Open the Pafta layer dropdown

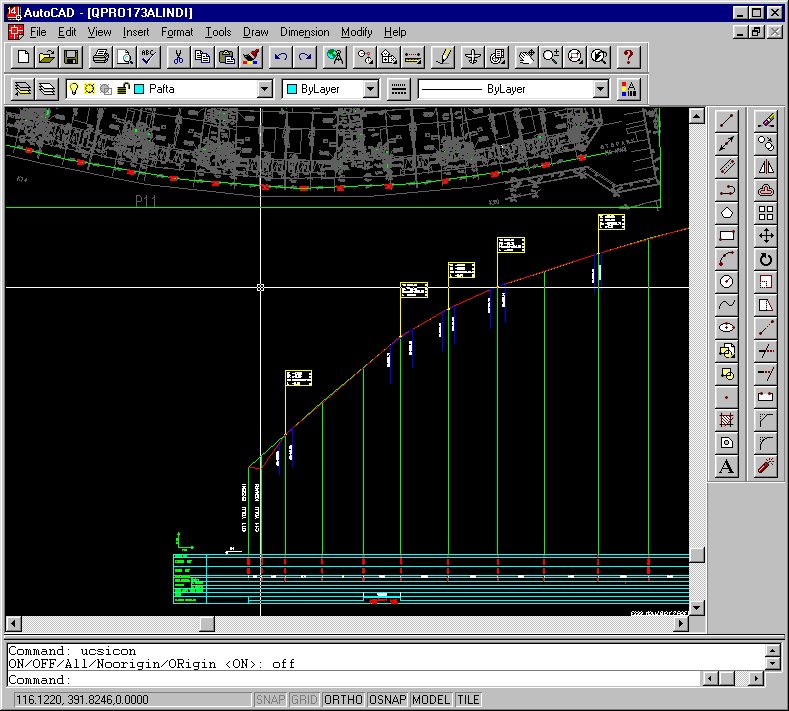[x=264, y=89]
